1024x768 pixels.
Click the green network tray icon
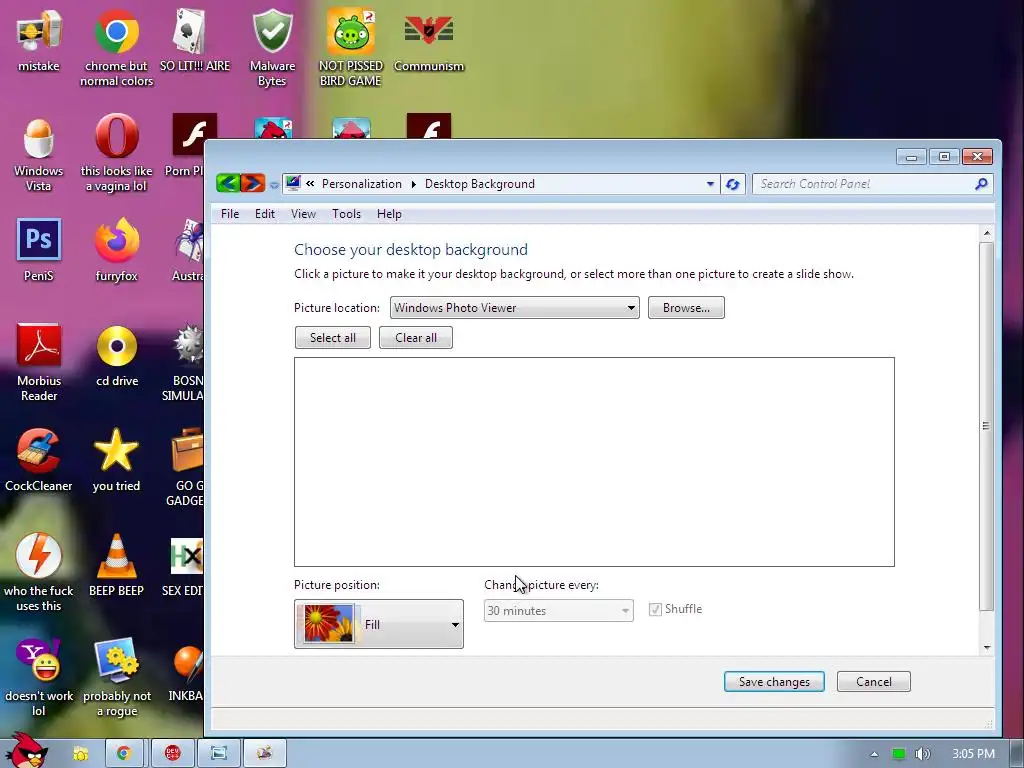[899, 754]
